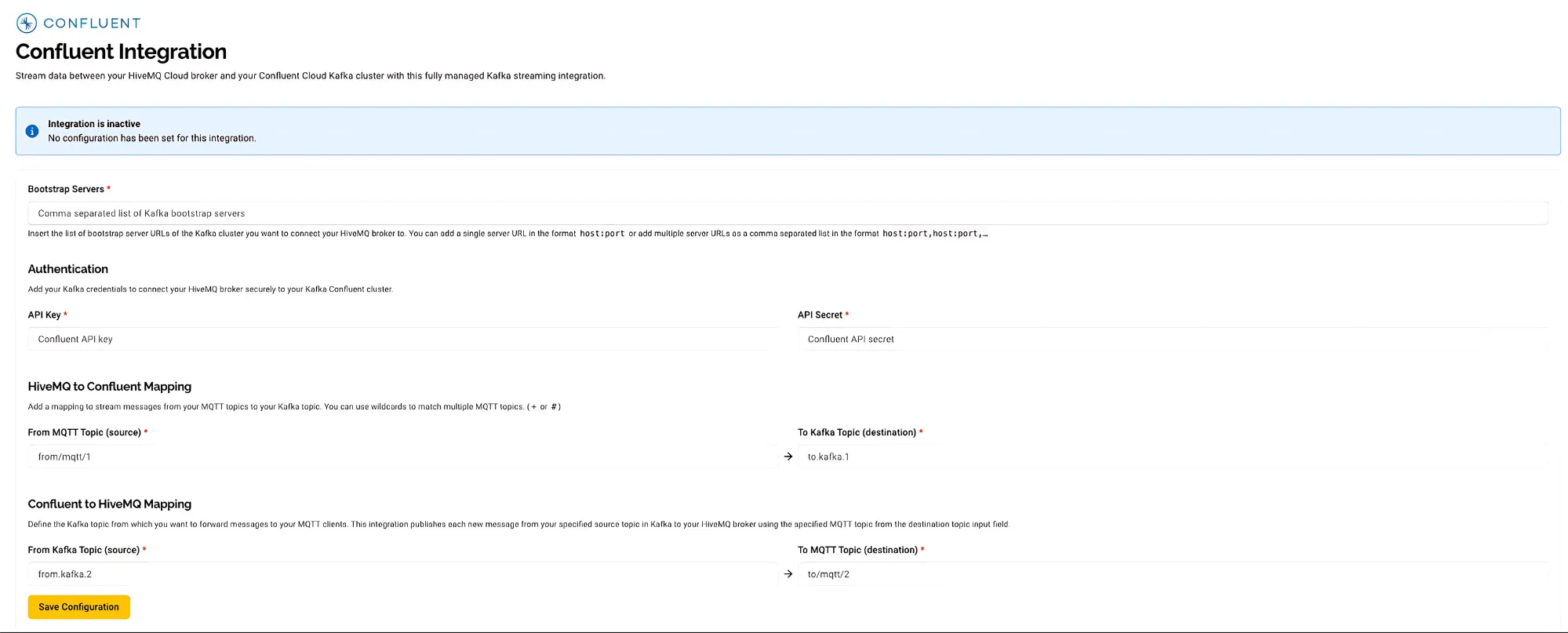Click 'No configuration has been set' message
Screen dimensions: 1568x633
pyautogui.click(x=152, y=138)
